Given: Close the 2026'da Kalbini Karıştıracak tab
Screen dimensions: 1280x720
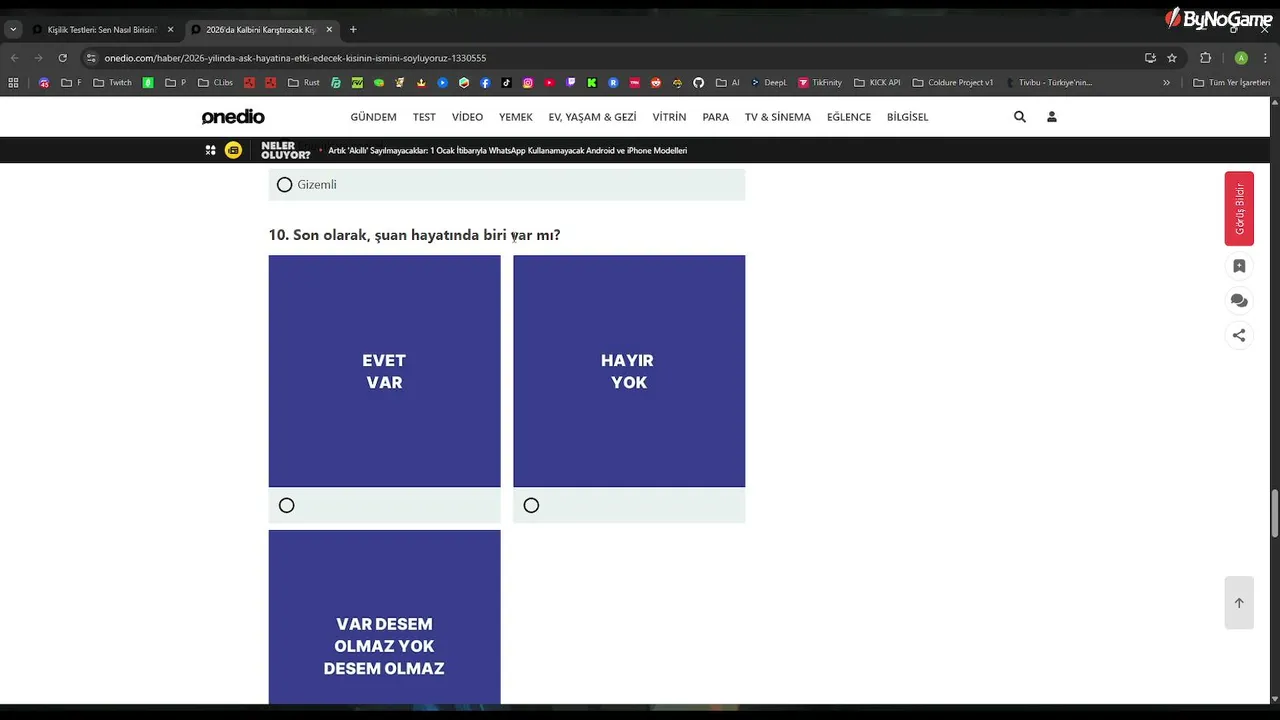Looking at the screenshot, I should 329,30.
